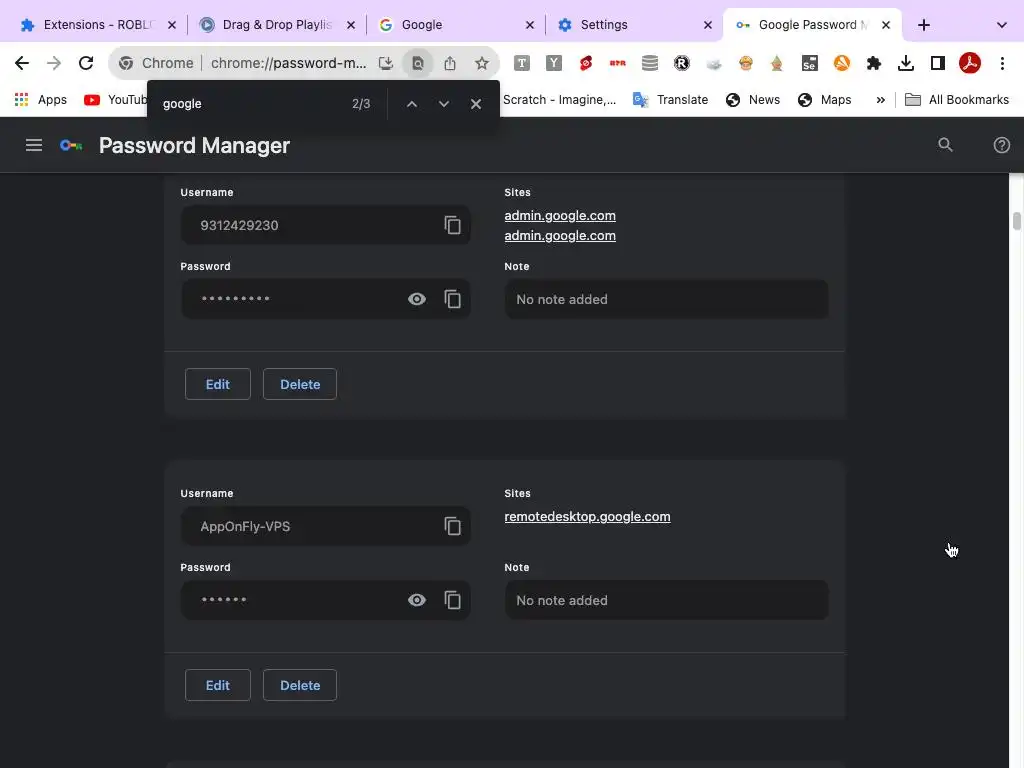The height and width of the screenshot is (768, 1024).
Task: Go back to previous page
Action: (x=22, y=63)
